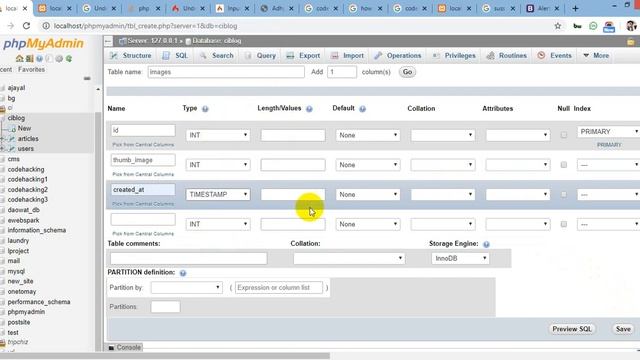Screen dimensions: 640x360
Task: Open Attributes dropdown for thumb_image column
Action: (x=518, y=165)
